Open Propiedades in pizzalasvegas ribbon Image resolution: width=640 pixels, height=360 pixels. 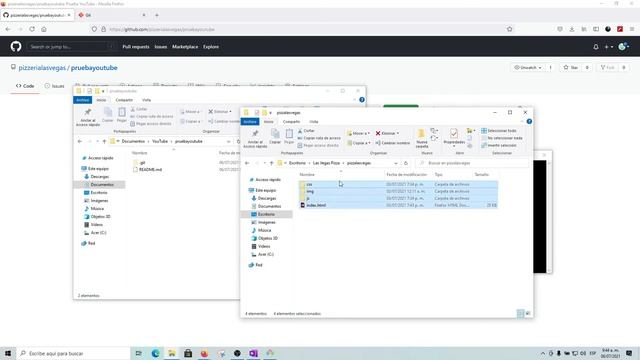[454, 138]
